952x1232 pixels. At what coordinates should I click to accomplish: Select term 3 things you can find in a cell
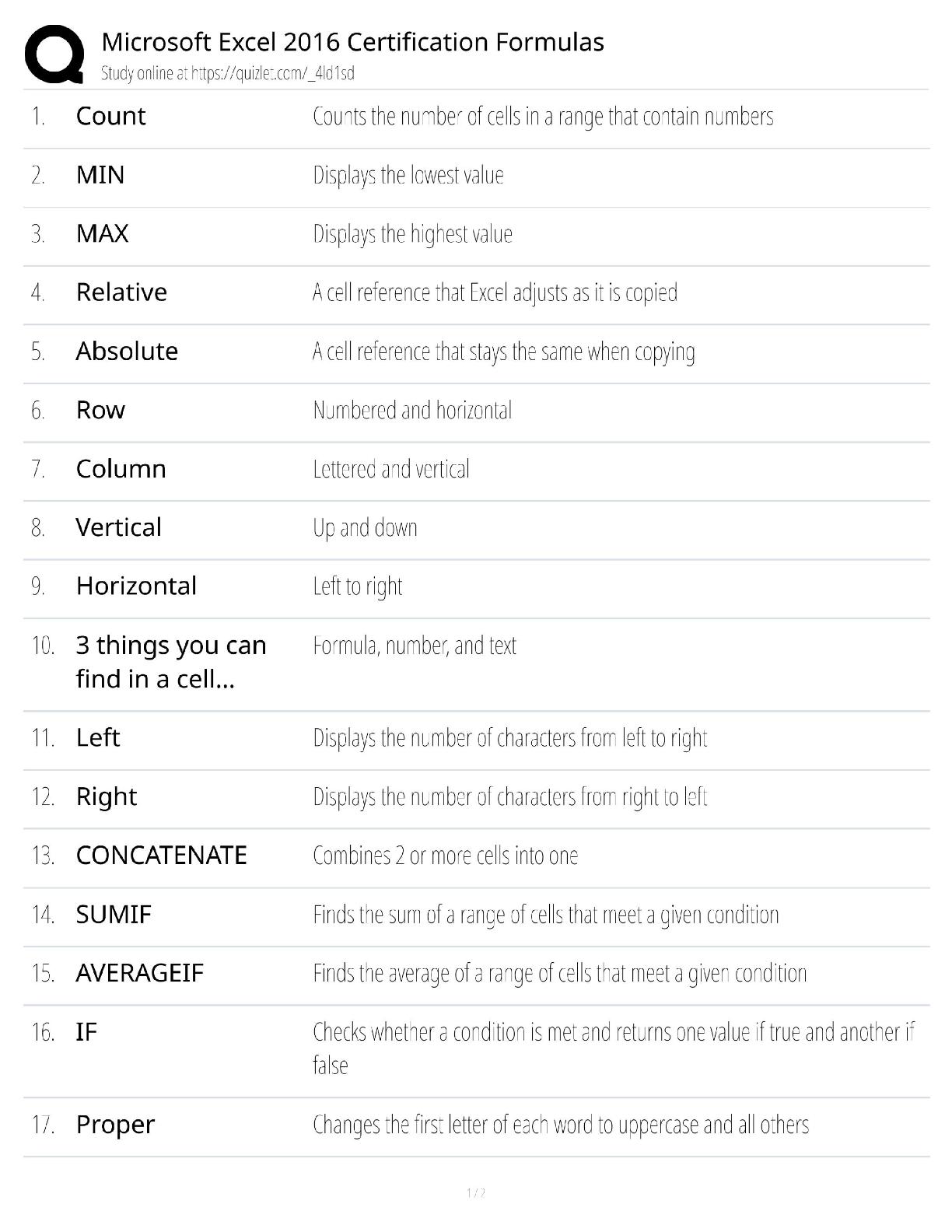[171, 662]
